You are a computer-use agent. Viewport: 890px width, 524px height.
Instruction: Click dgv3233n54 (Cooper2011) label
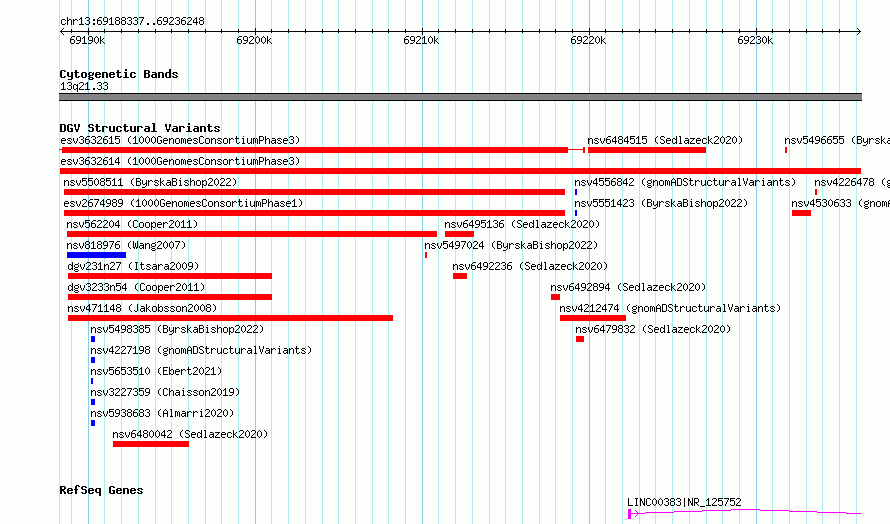pos(136,287)
